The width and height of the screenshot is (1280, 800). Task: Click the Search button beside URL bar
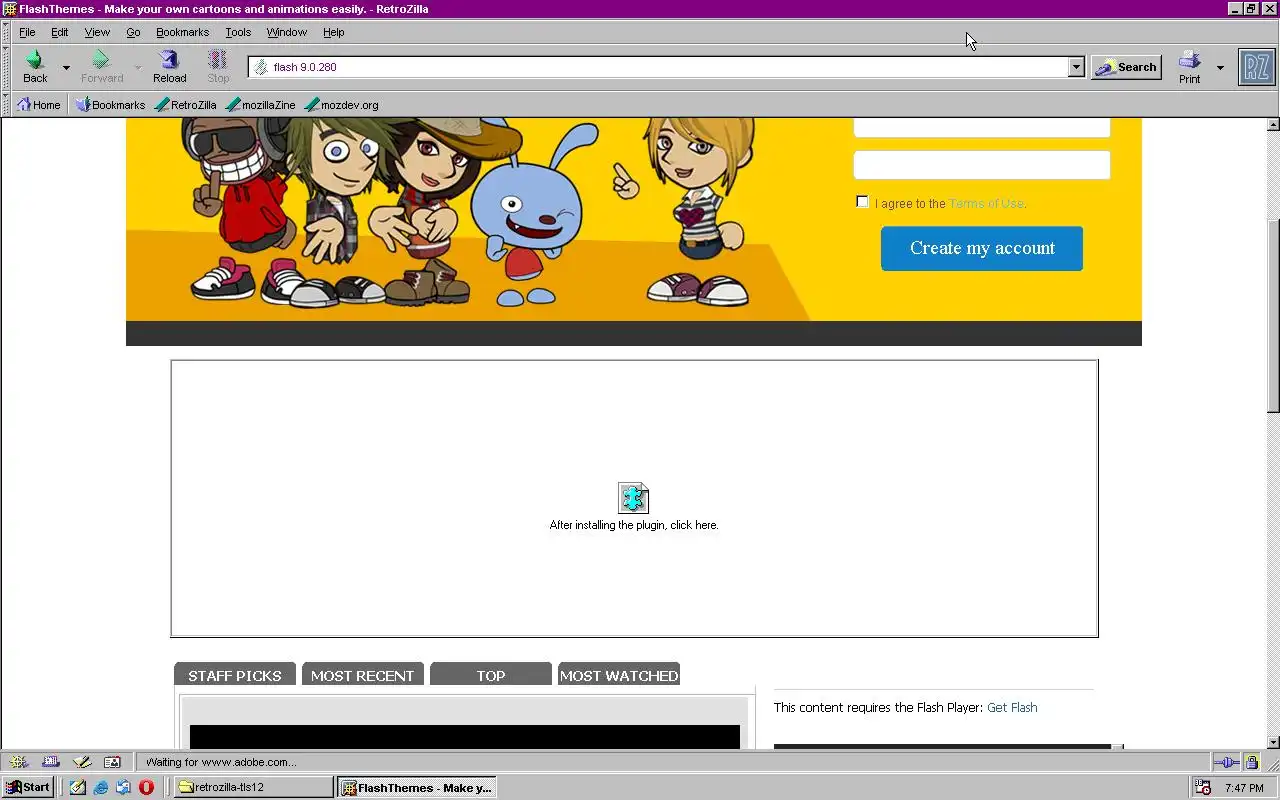(x=1126, y=67)
